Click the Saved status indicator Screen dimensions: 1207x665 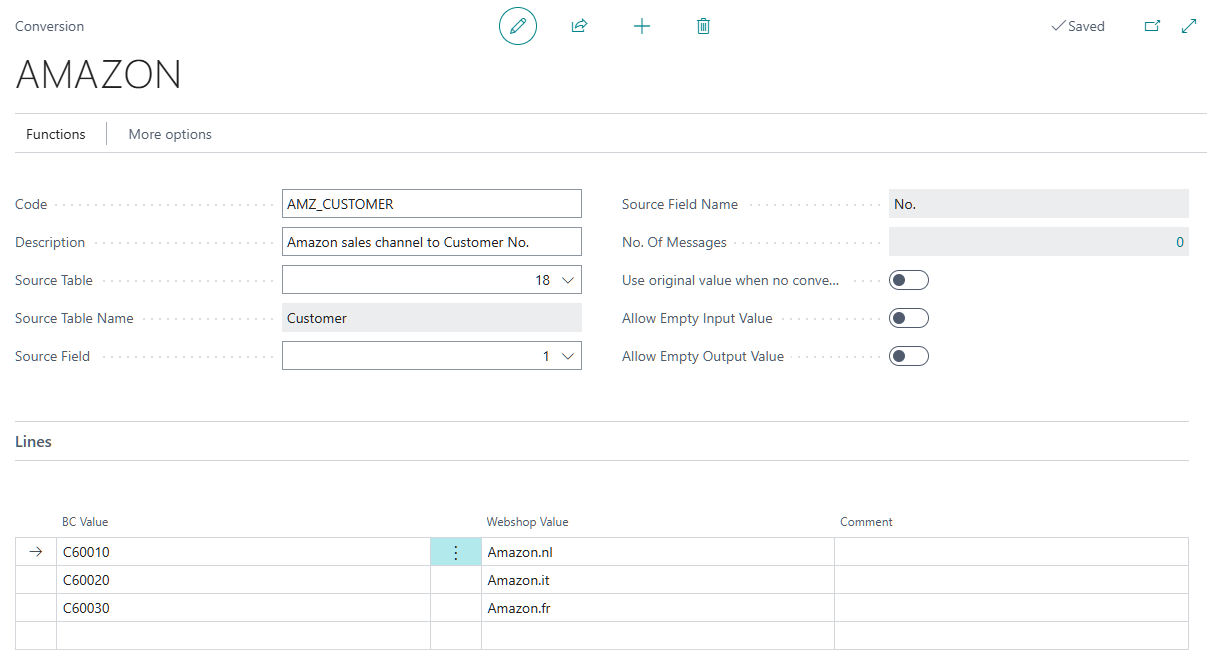(1078, 26)
